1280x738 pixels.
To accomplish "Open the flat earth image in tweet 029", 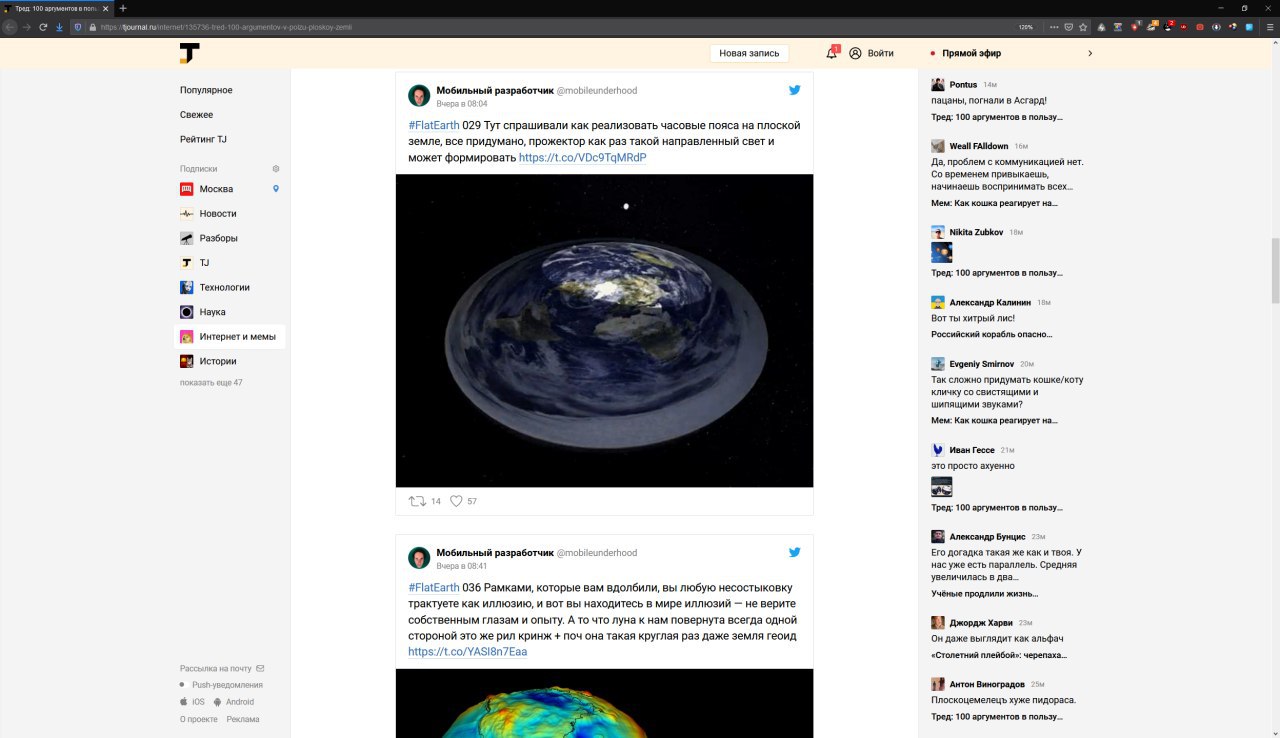I will tap(605, 331).
